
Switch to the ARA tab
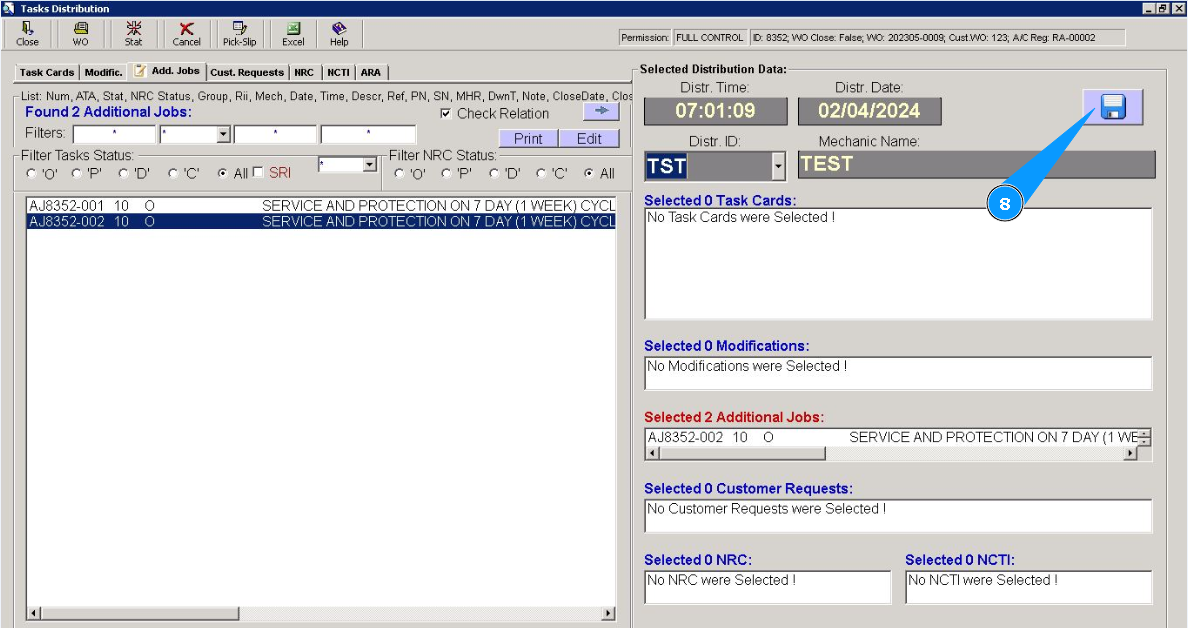click(370, 73)
